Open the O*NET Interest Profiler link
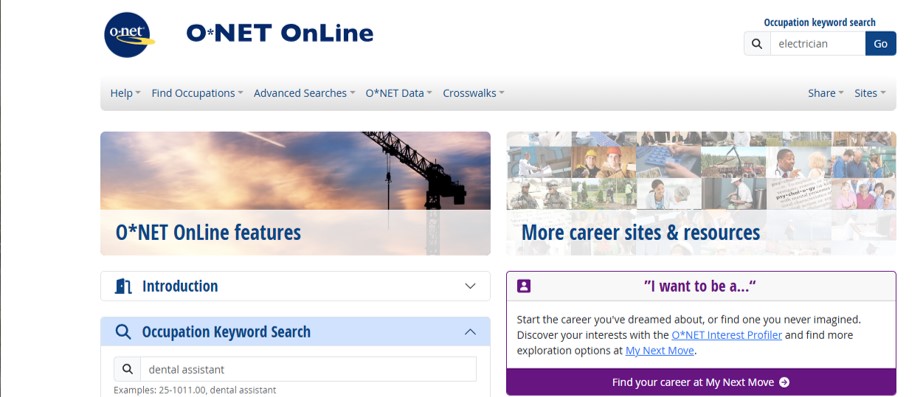Viewport: 918px width, 397px height. click(x=727, y=336)
